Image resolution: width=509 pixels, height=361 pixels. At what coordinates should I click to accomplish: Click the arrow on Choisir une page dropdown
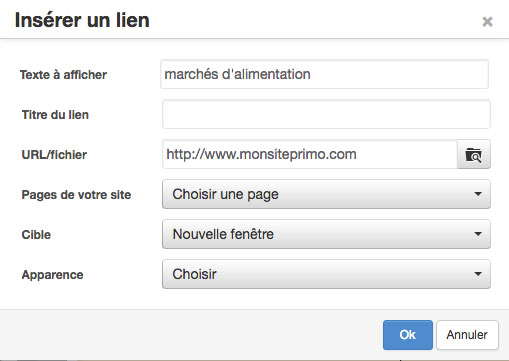click(478, 194)
